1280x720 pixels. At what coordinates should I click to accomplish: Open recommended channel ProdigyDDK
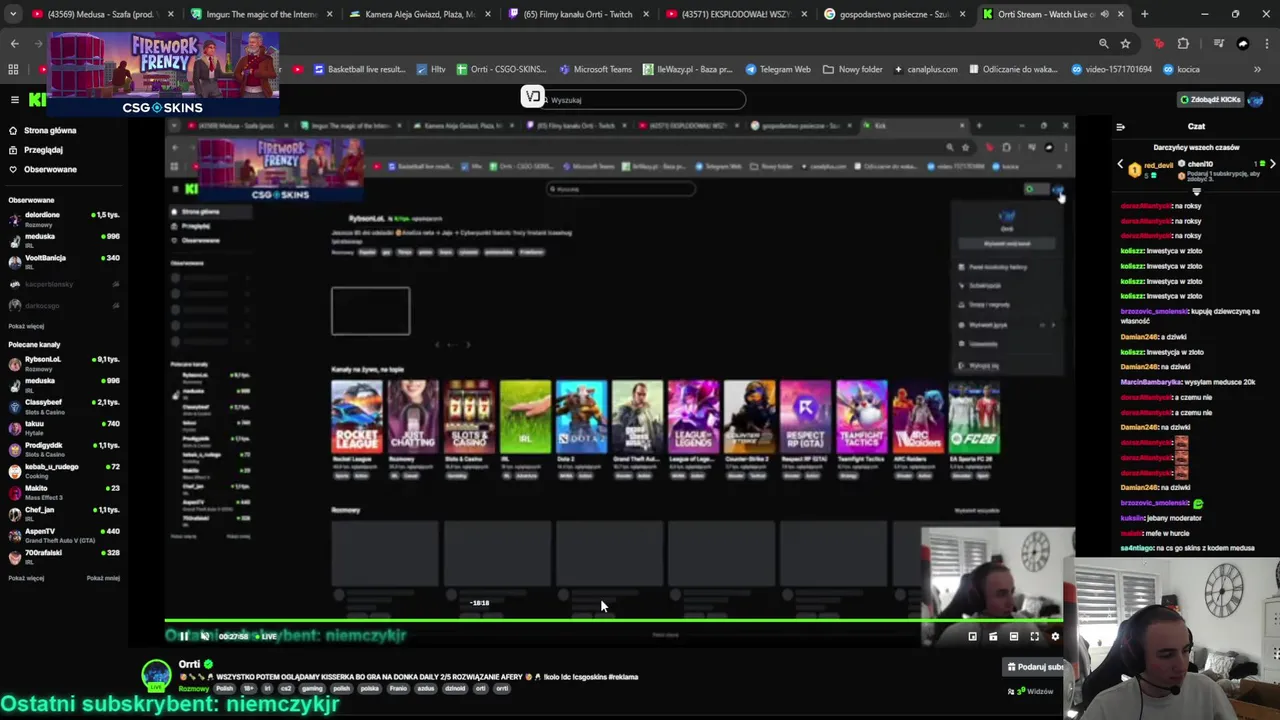(x=64, y=449)
